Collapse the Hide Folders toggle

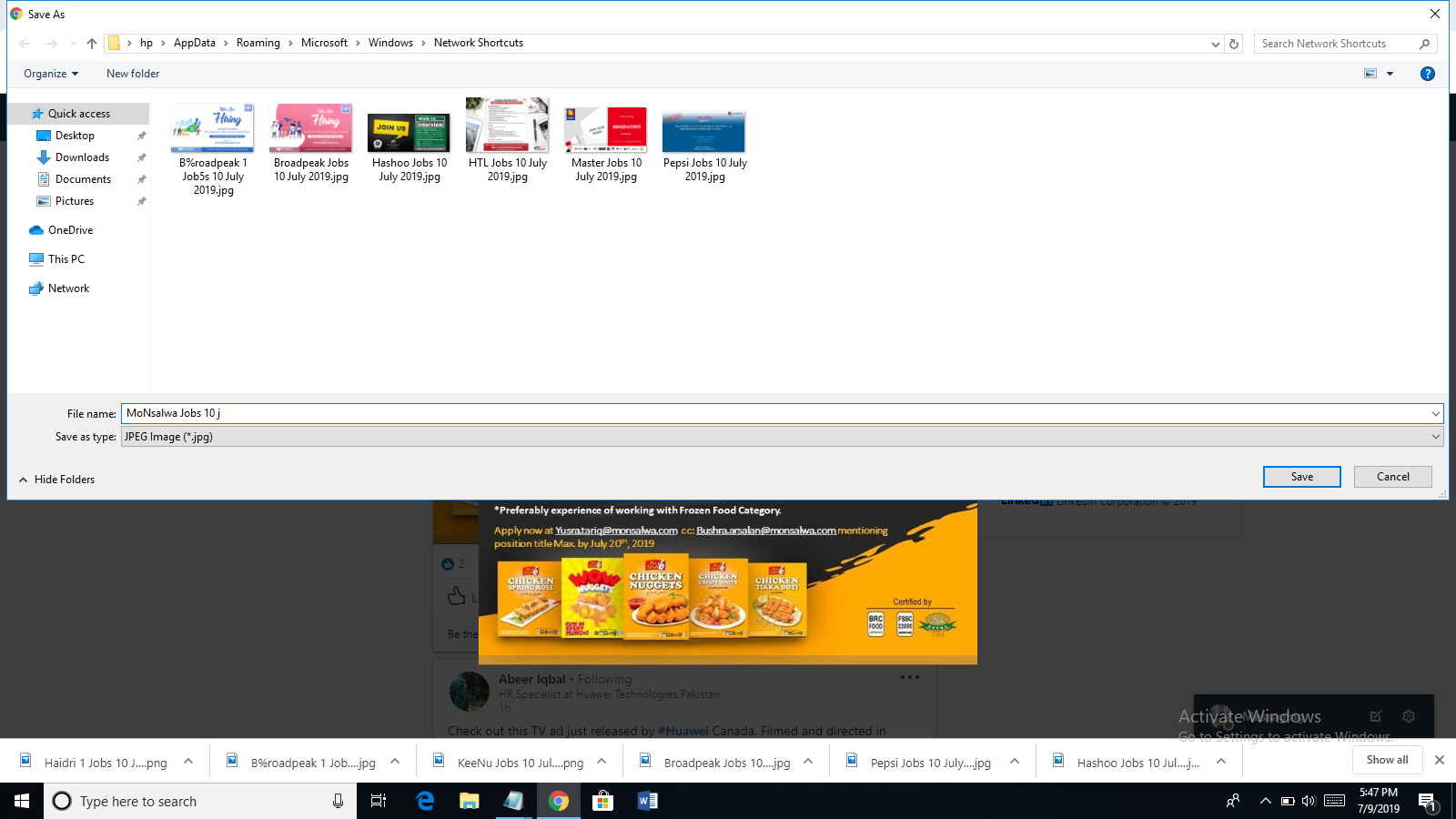(56, 480)
